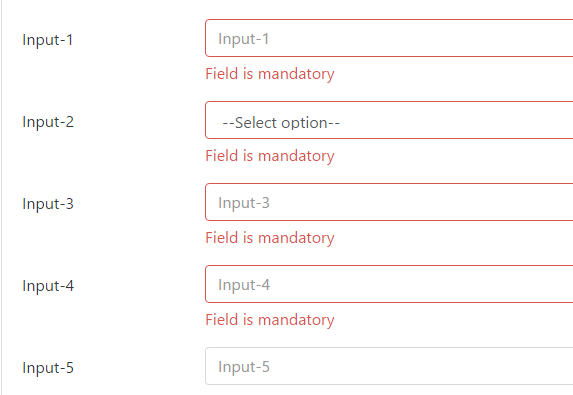Click the grey 'Input-5' placeholder text
Viewport: 573px width, 395px height.
tap(244, 367)
